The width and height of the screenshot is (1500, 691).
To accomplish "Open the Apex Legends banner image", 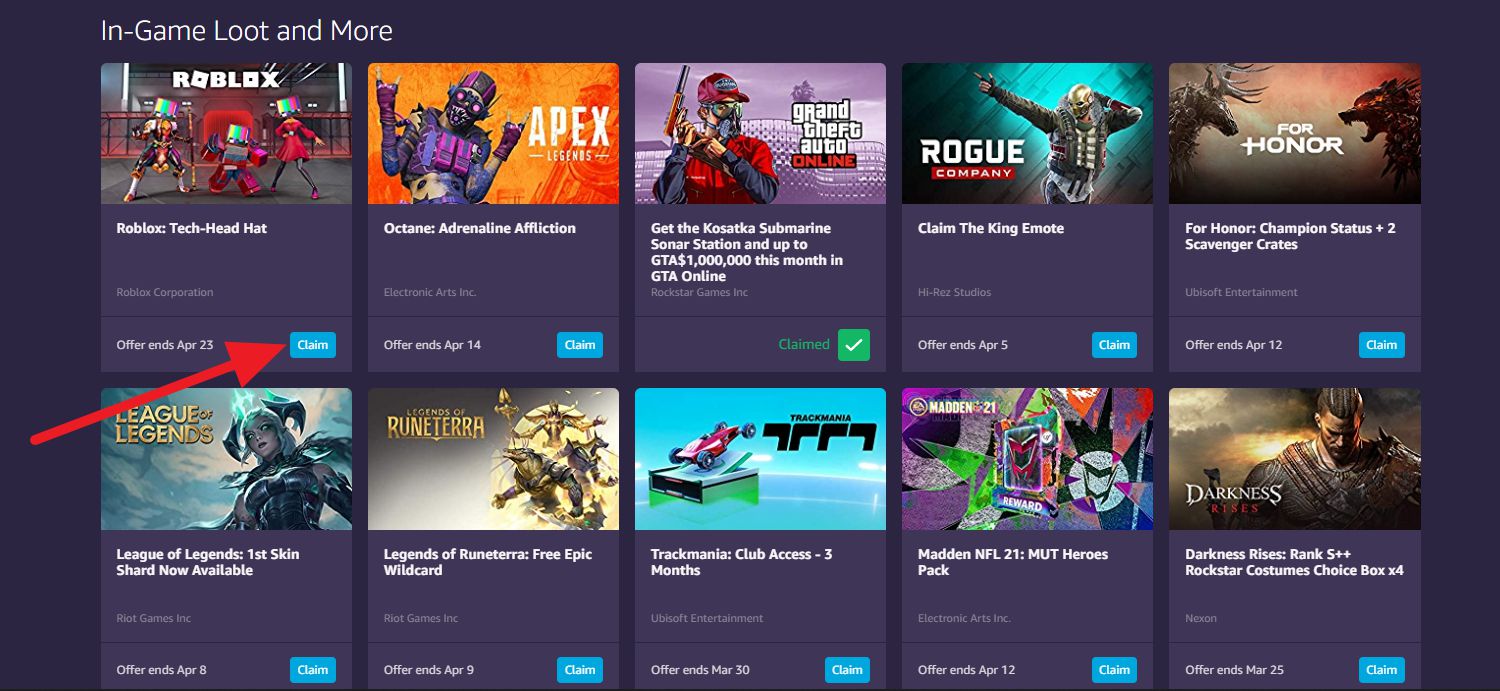I will pos(493,134).
